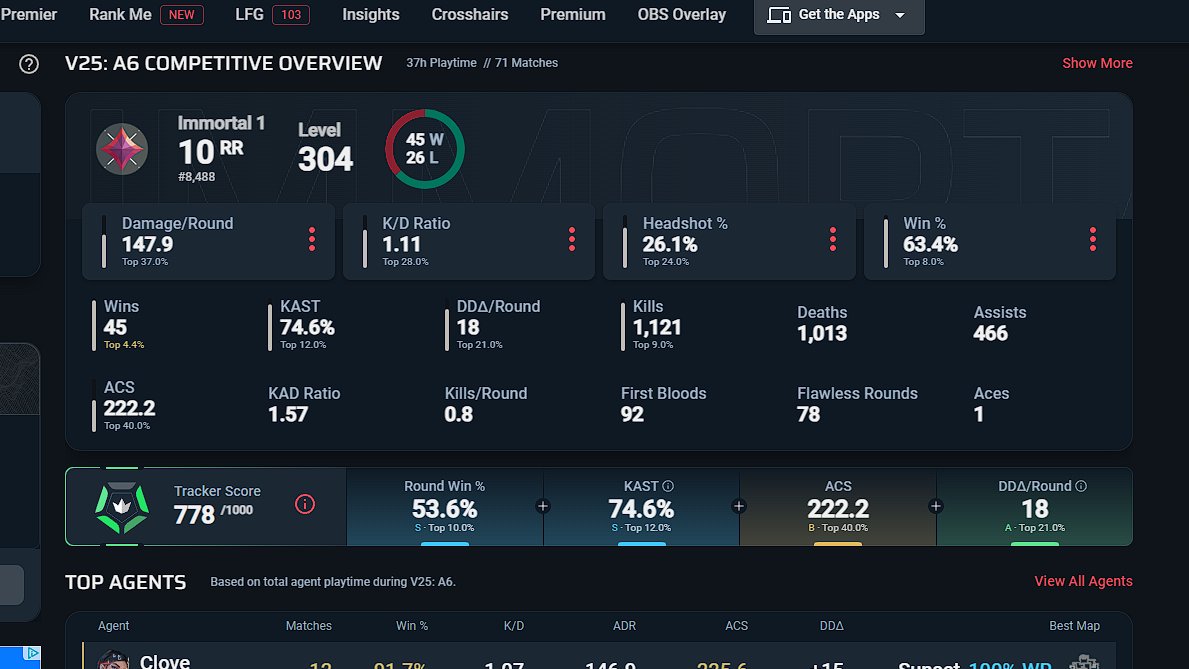This screenshot has width=1189, height=669.
Task: Click plus icon after Round Win %
Action: click(543, 507)
